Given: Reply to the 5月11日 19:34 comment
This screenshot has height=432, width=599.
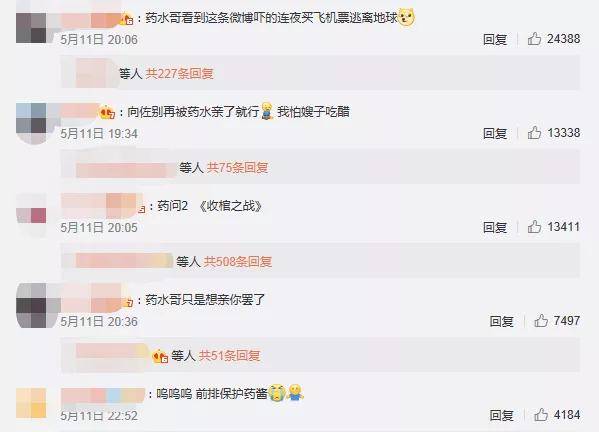Looking at the screenshot, I should [495, 133].
